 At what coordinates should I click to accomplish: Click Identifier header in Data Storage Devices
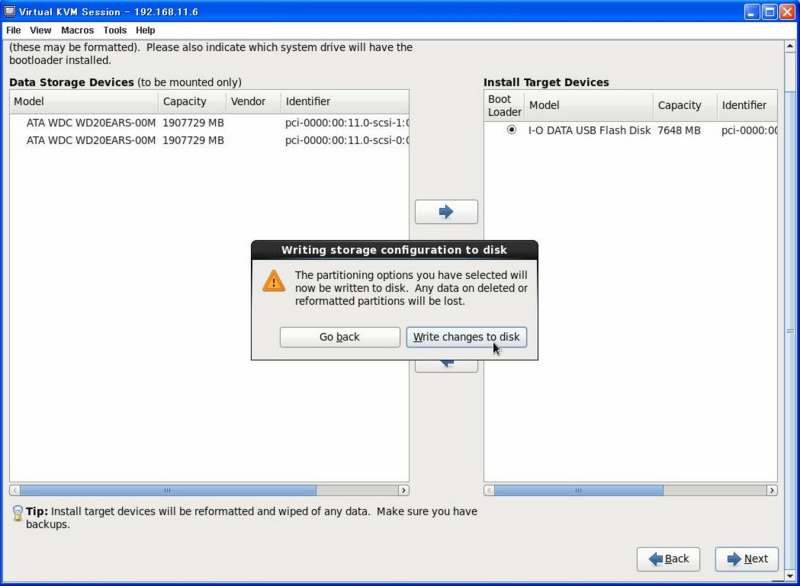click(x=345, y=101)
